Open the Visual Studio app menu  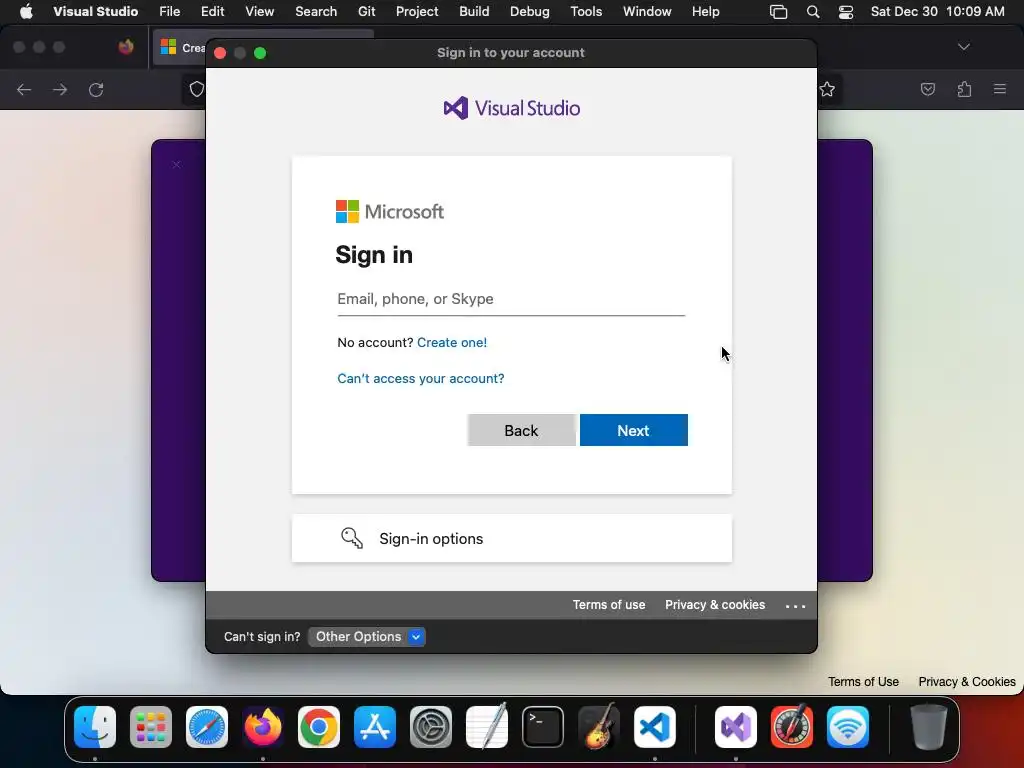point(95,12)
